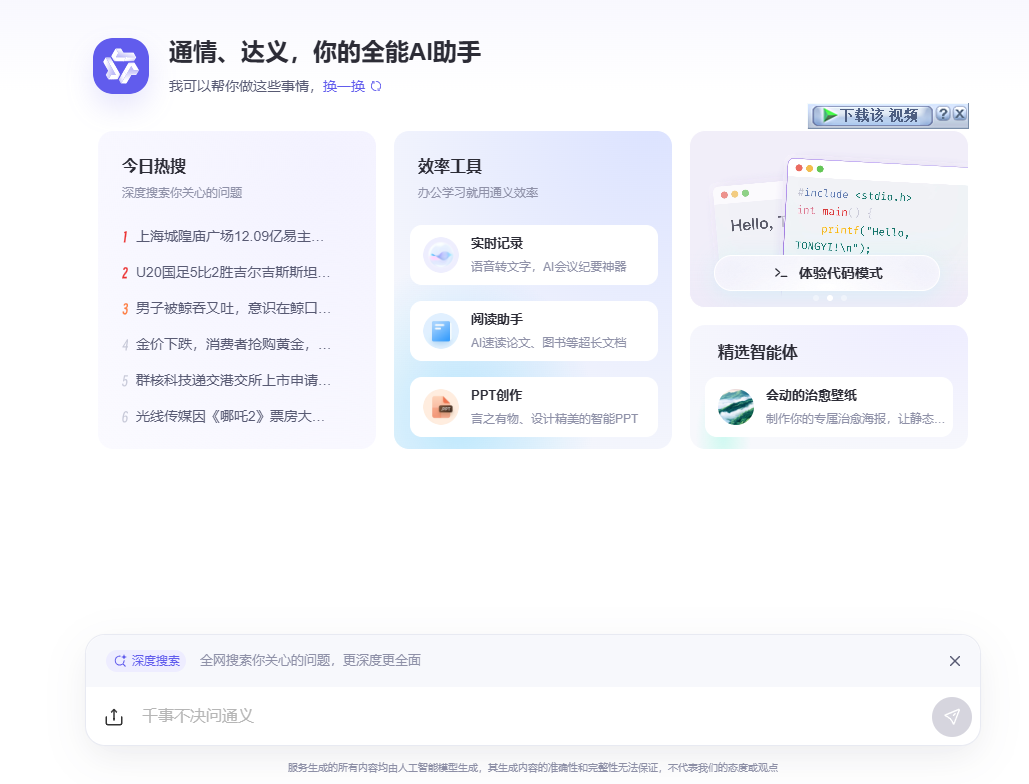Open the 会动的治愈壁纸 agent title
The image size is (1029, 784).
point(811,396)
